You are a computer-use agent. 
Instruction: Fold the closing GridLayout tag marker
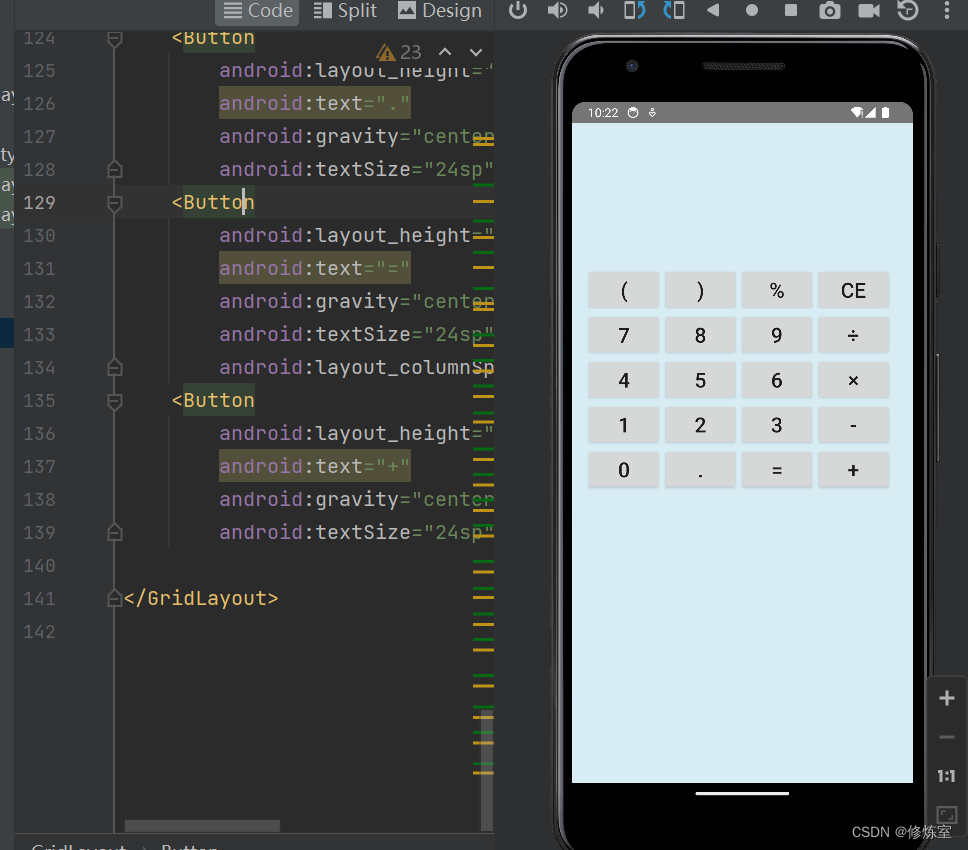click(x=114, y=599)
